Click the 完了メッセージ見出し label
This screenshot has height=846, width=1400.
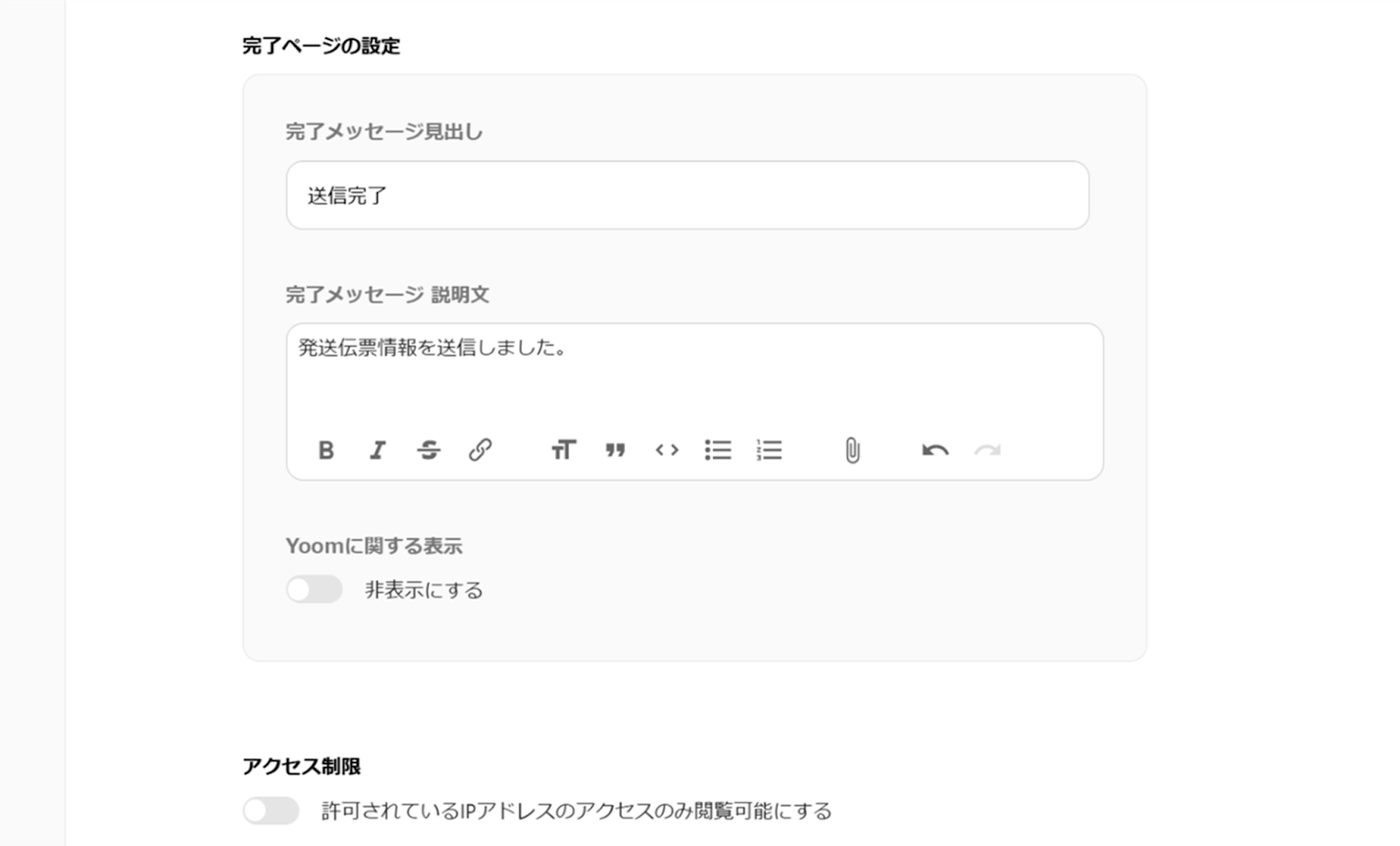(x=384, y=131)
